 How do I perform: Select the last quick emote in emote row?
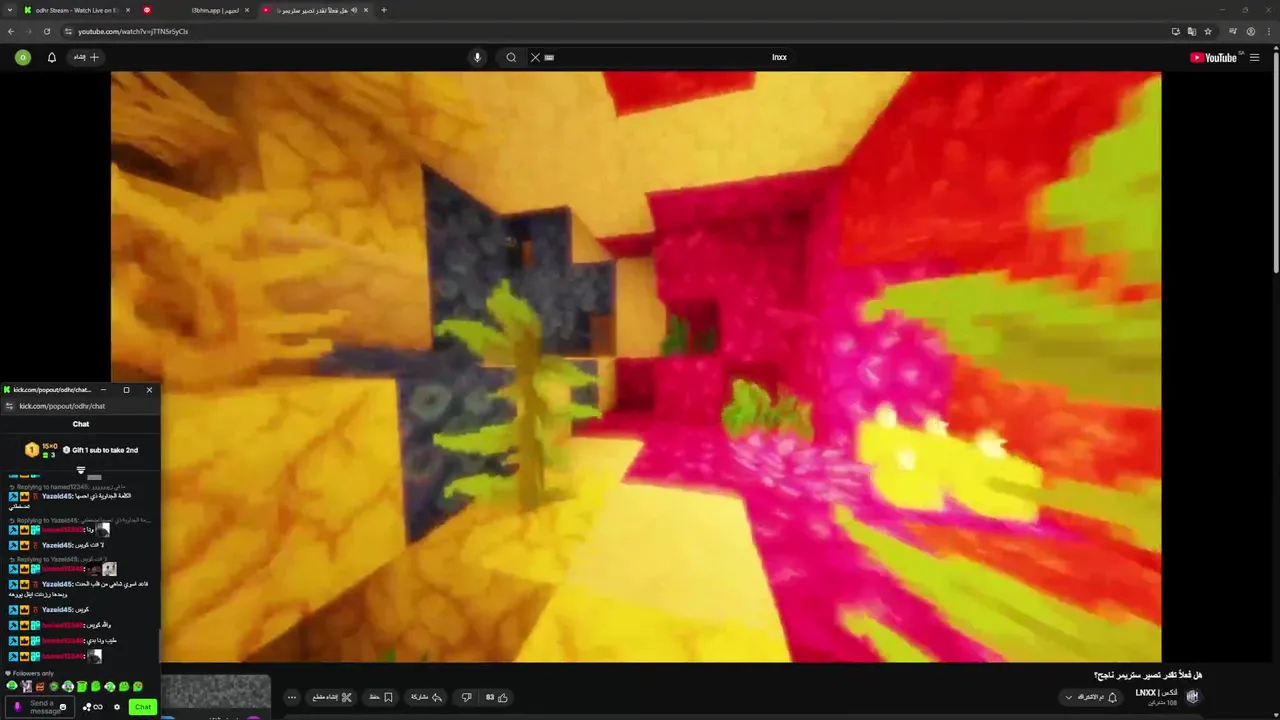point(138,686)
